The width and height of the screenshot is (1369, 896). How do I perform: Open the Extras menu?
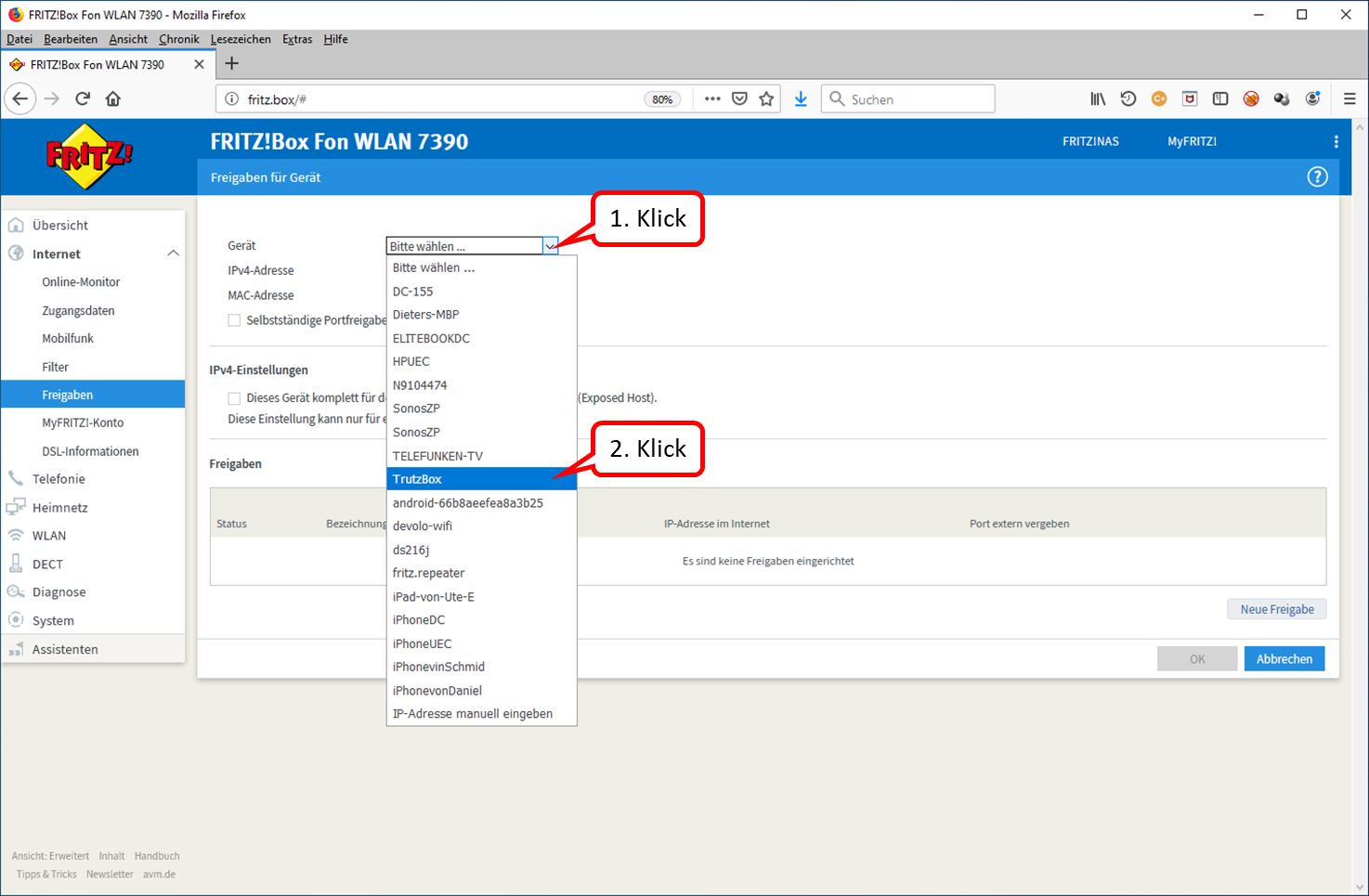[297, 39]
